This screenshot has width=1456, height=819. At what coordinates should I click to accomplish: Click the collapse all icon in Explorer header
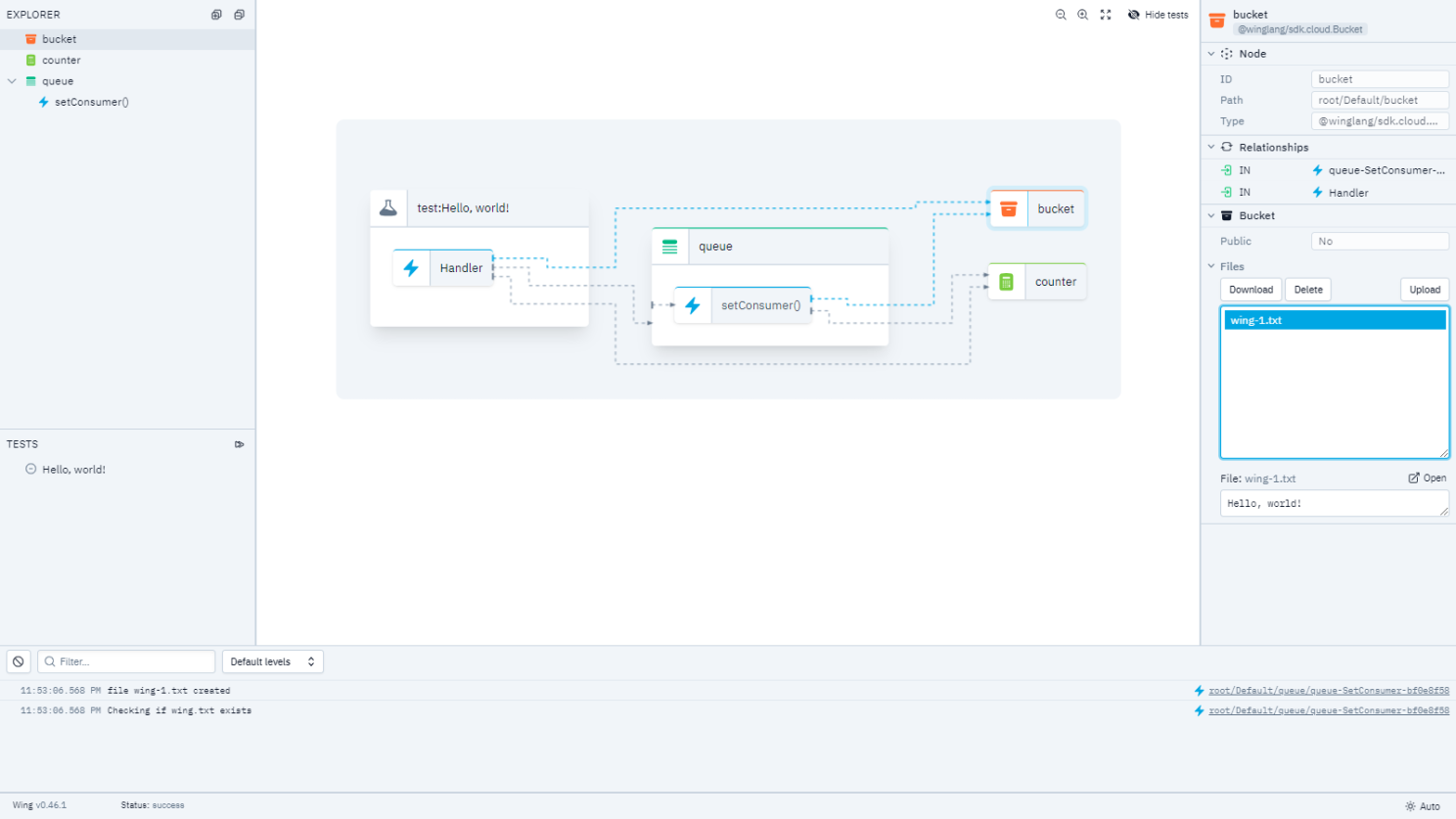239,15
